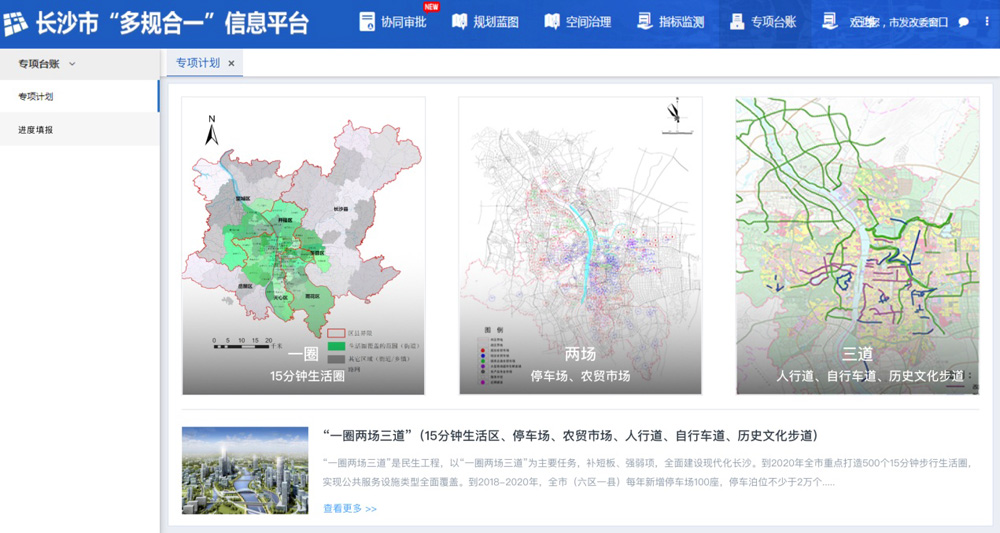Open the 两场 停车场、农贸市场 map card

tap(580, 246)
